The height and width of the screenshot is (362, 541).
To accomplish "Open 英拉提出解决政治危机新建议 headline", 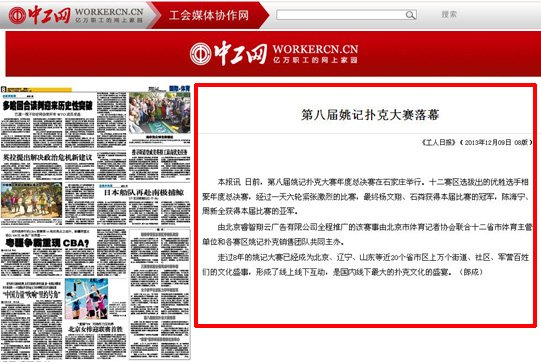I will coord(48,158).
